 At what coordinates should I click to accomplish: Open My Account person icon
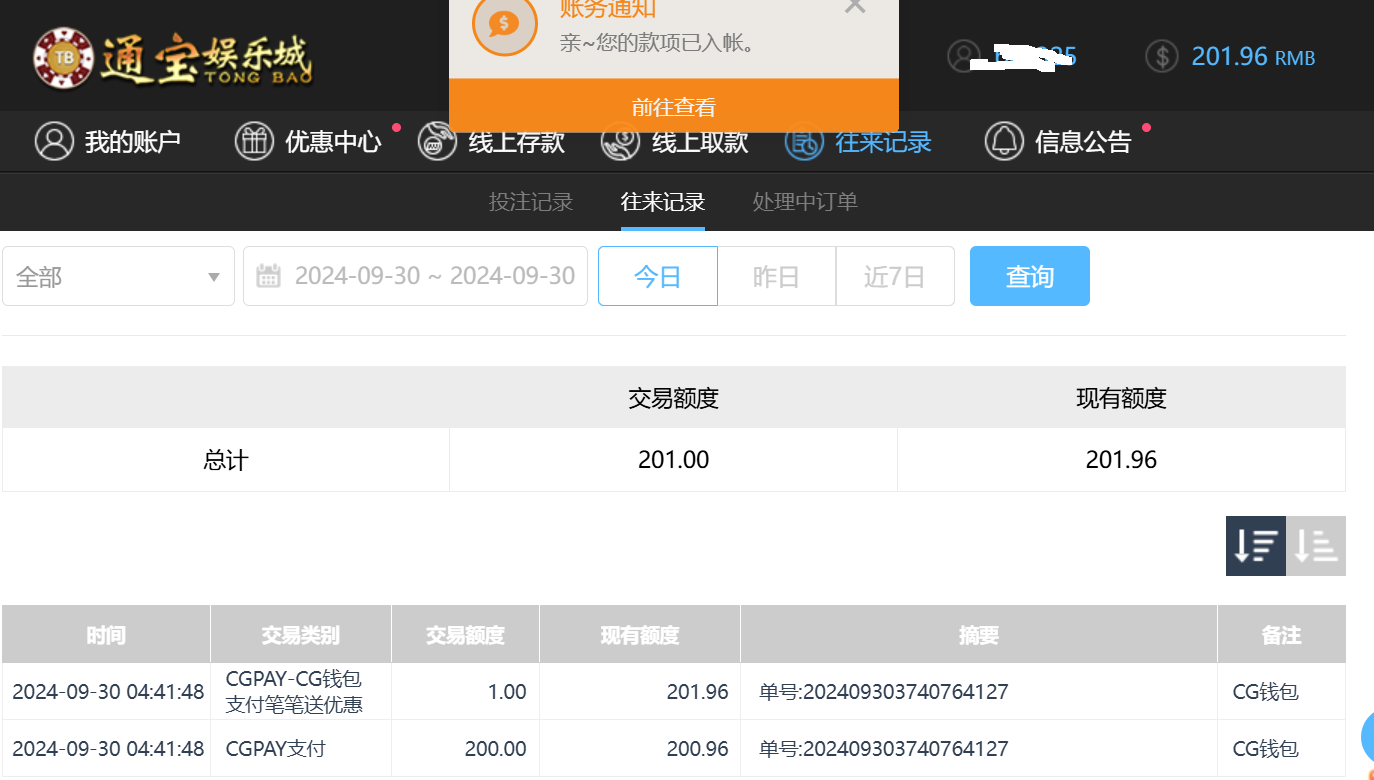pos(54,142)
